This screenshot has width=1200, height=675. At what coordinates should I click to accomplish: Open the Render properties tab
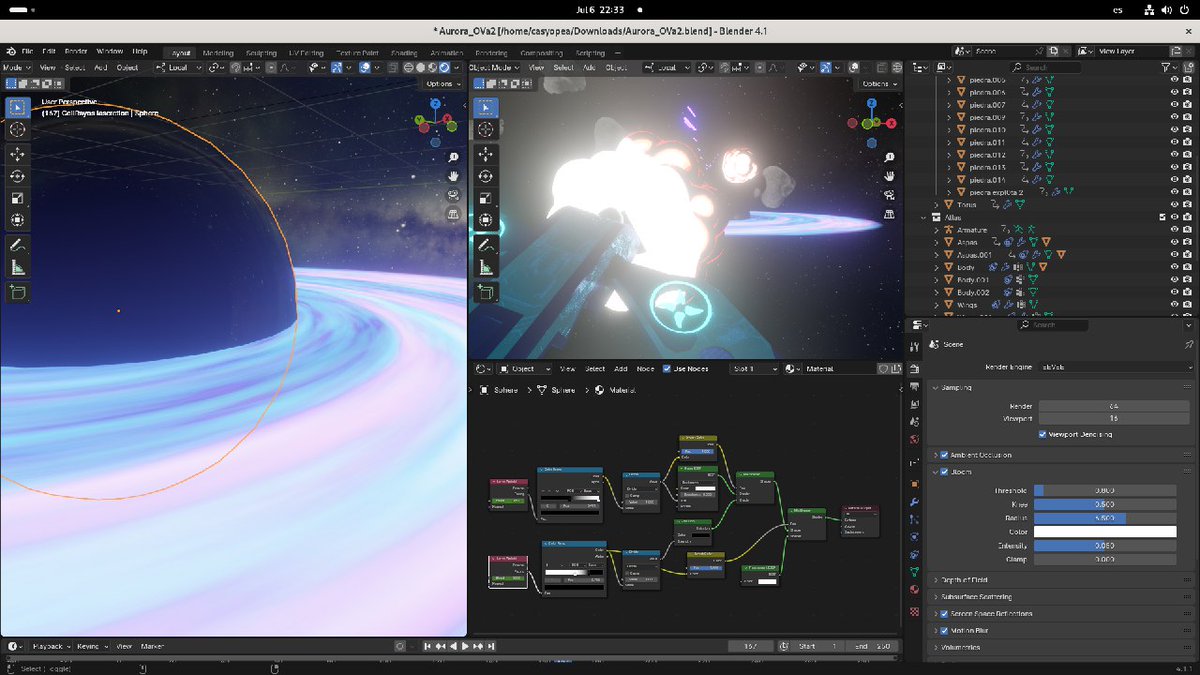915,369
